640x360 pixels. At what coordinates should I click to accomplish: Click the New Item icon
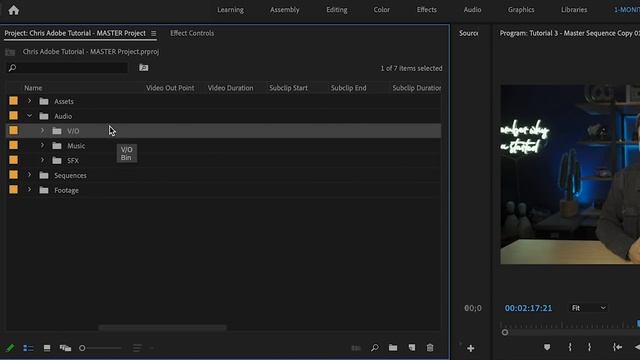(x=412, y=348)
